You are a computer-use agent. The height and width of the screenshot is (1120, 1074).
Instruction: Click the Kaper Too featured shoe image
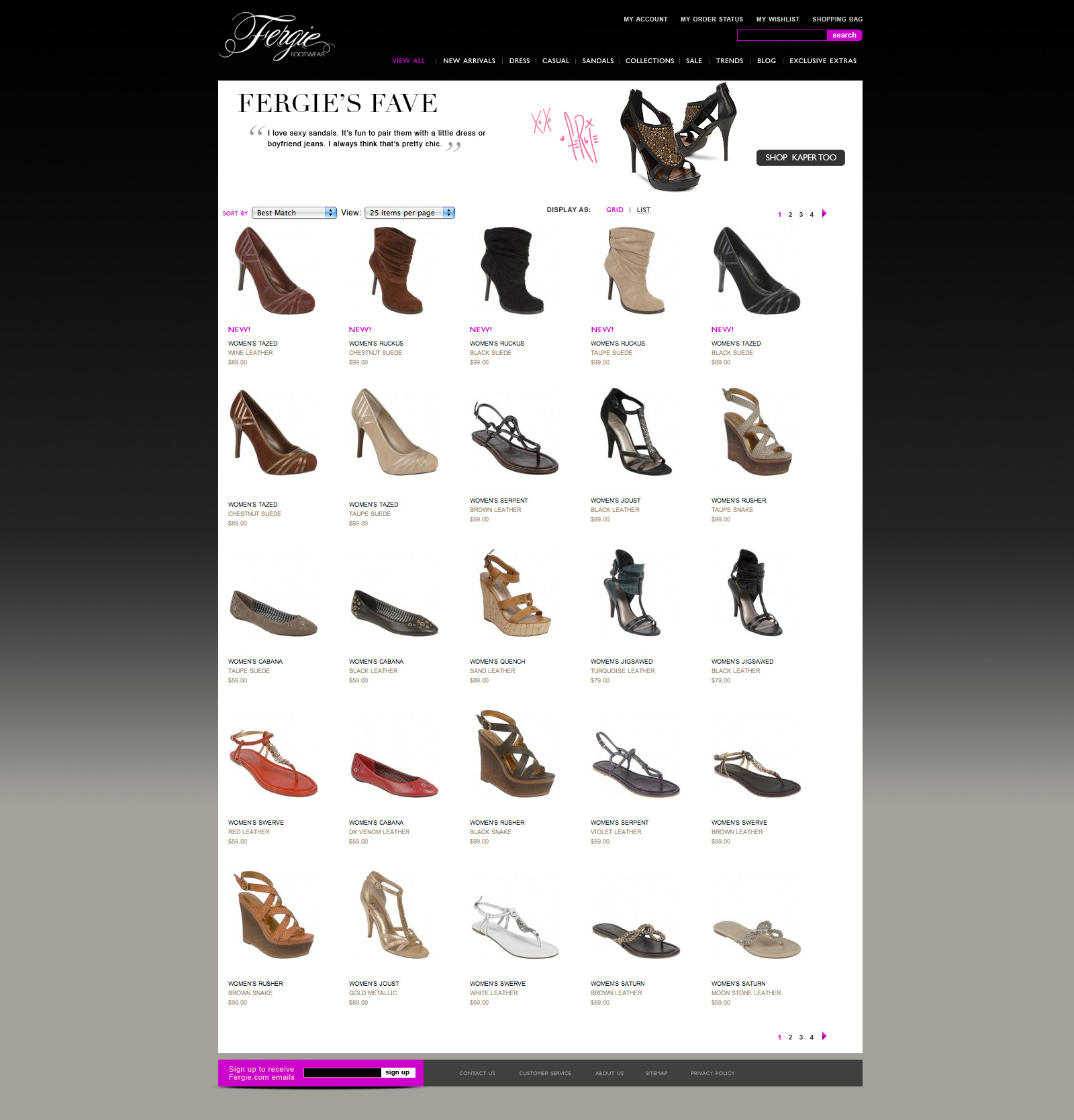coord(677,137)
